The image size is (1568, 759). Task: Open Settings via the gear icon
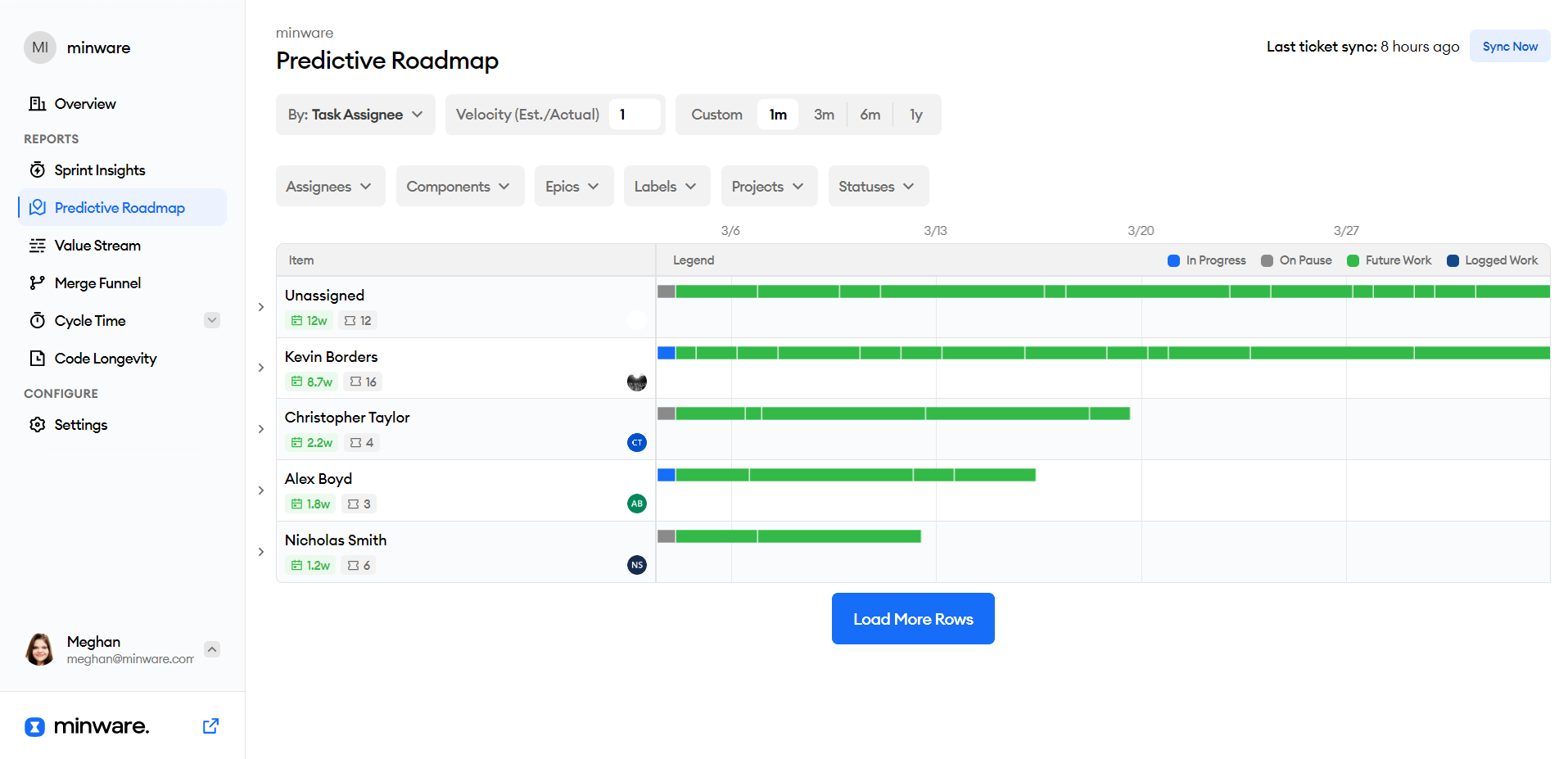[x=38, y=424]
